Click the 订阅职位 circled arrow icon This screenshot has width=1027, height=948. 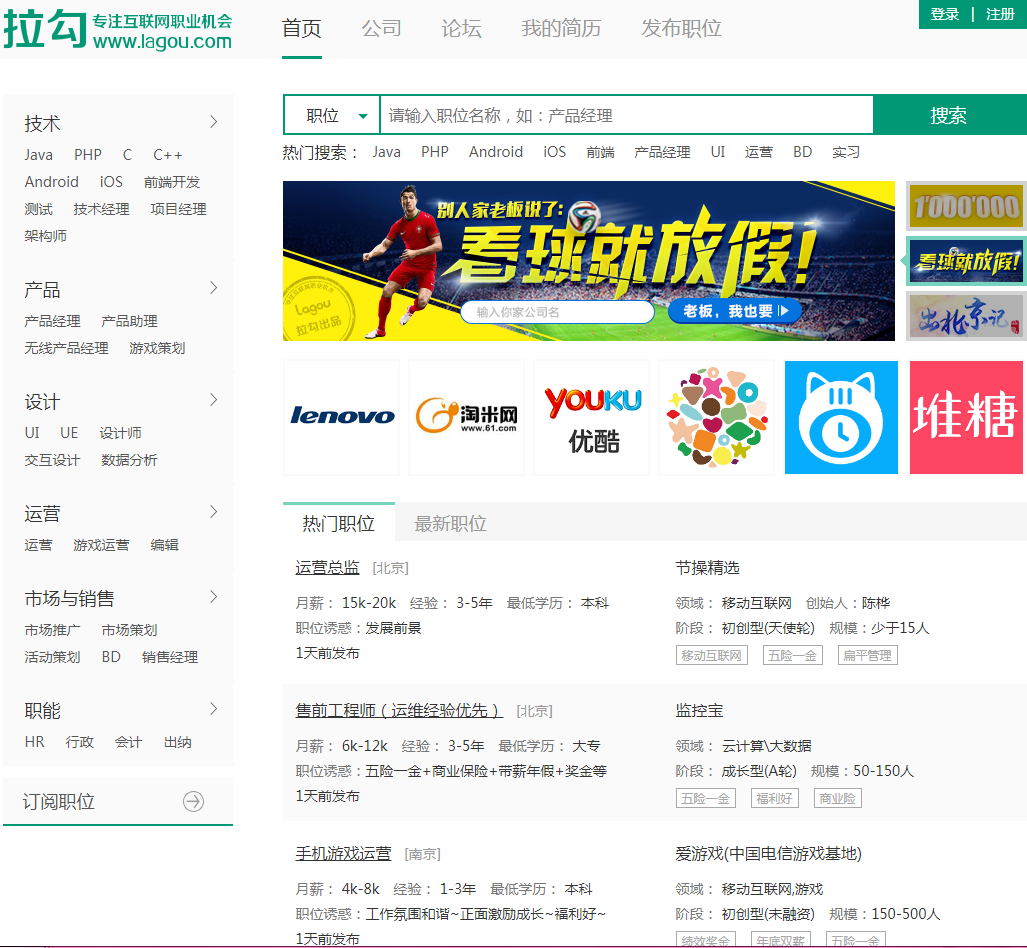coord(193,801)
